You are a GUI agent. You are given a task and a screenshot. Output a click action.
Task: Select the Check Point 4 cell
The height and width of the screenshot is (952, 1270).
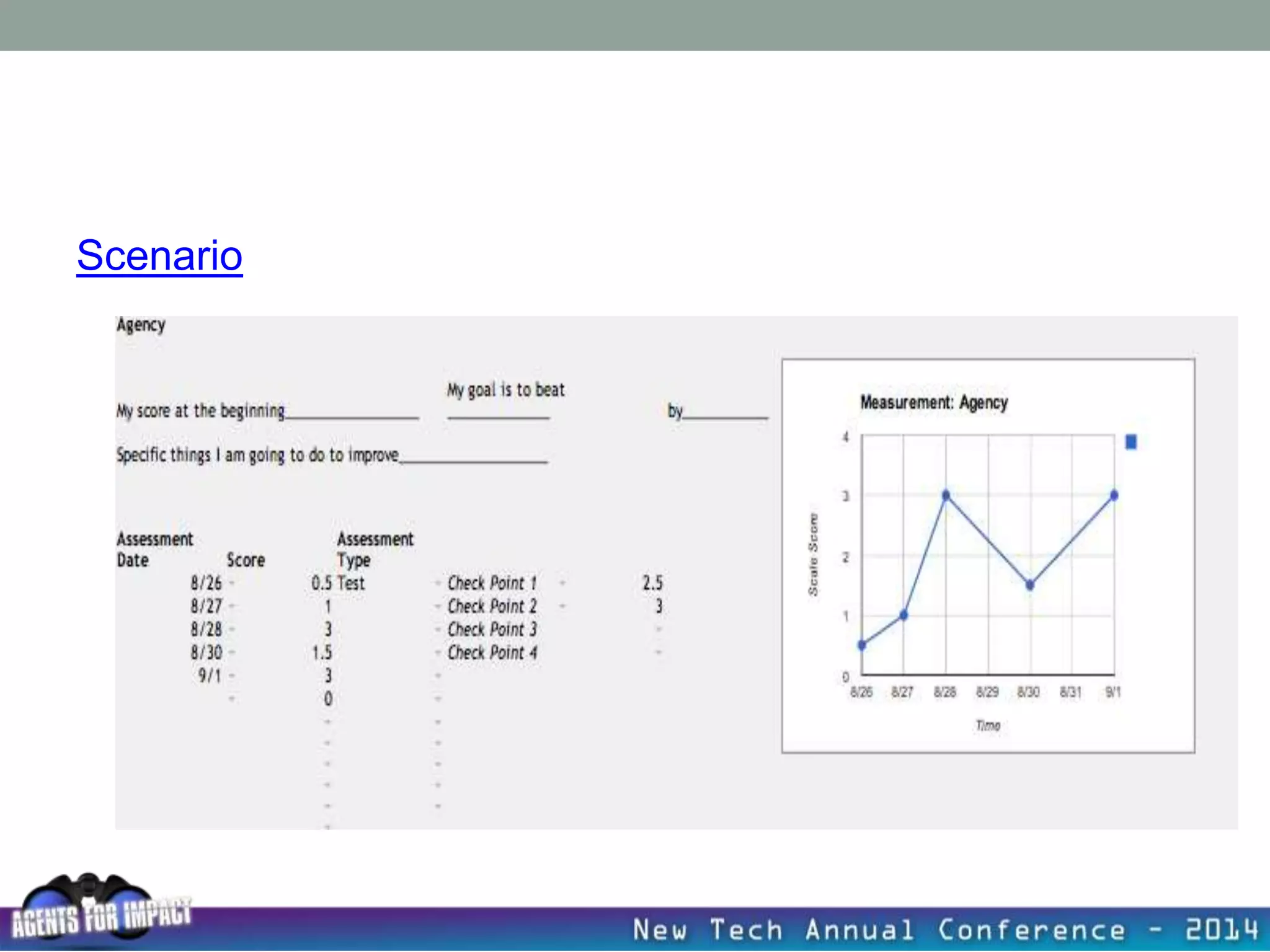point(492,653)
